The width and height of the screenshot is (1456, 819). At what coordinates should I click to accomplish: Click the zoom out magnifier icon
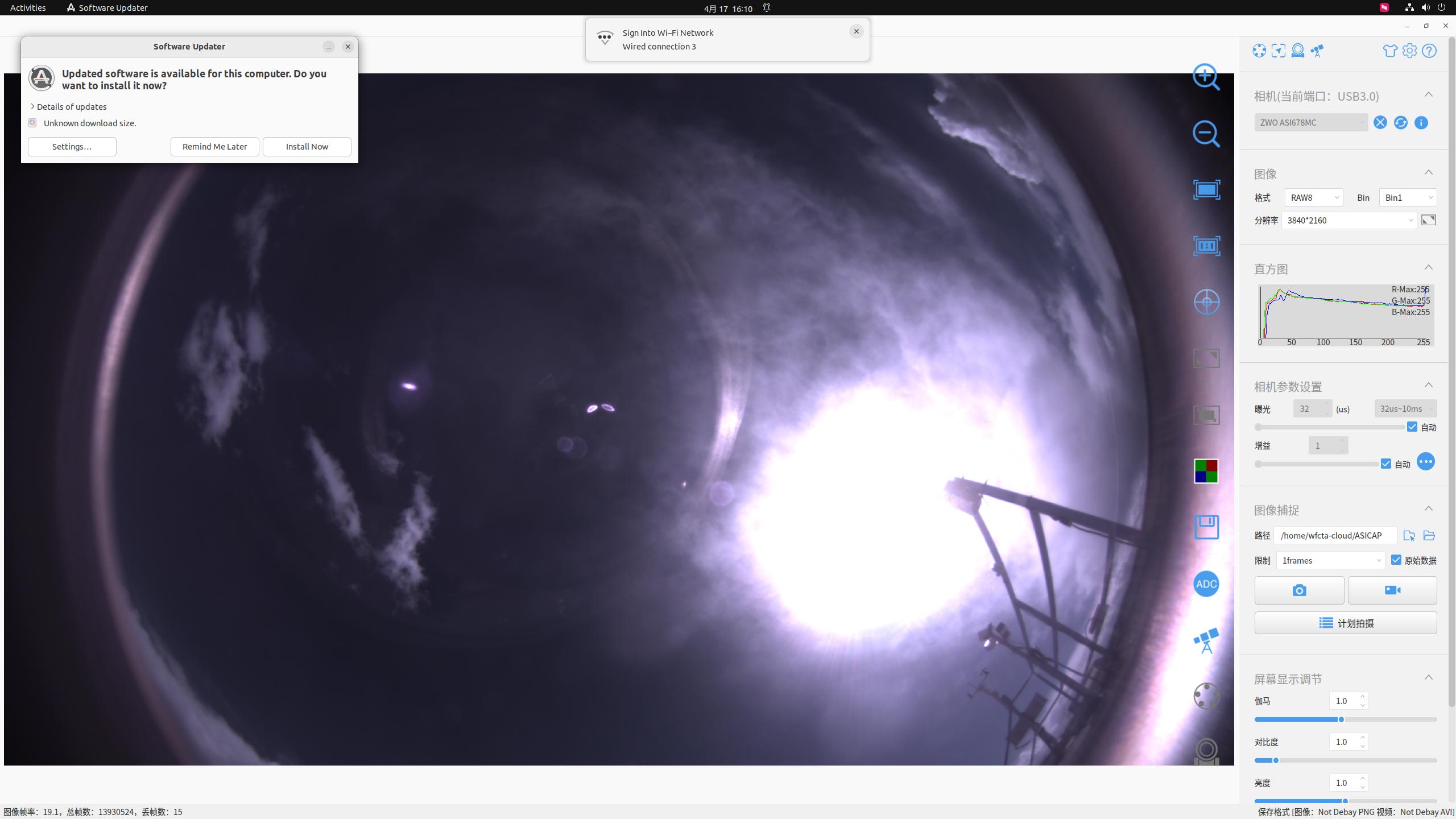pos(1205,134)
